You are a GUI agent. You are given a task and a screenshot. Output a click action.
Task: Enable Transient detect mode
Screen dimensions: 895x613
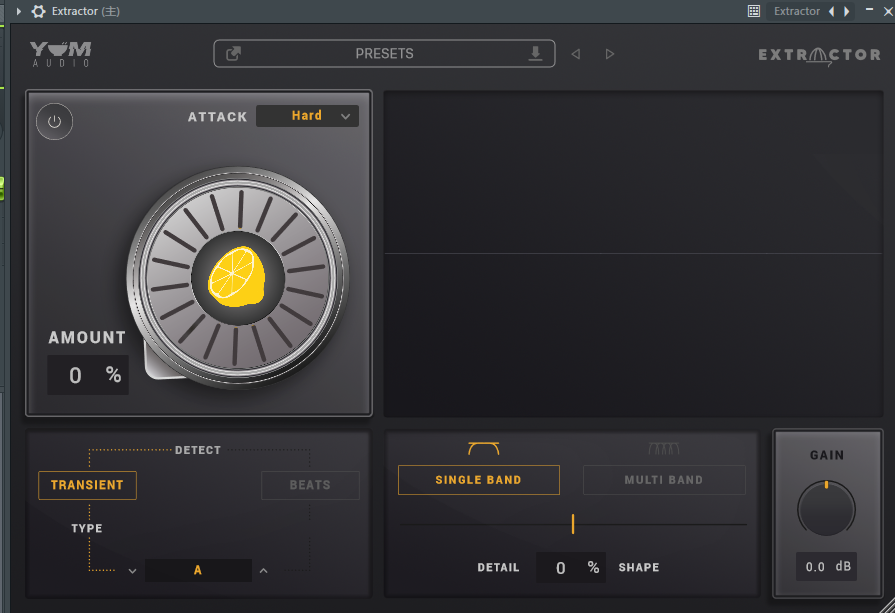tap(87, 485)
